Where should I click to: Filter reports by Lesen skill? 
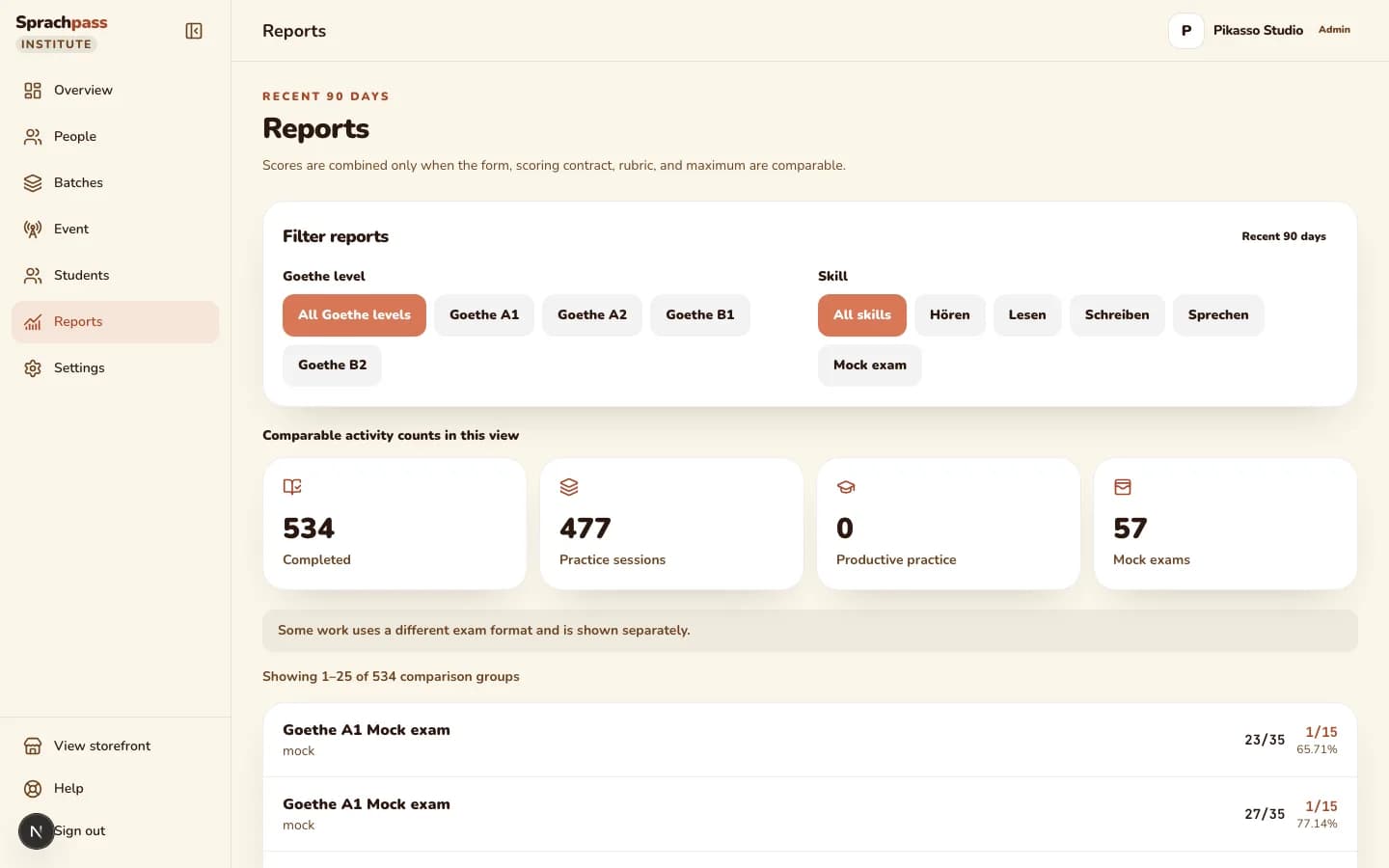click(1027, 315)
